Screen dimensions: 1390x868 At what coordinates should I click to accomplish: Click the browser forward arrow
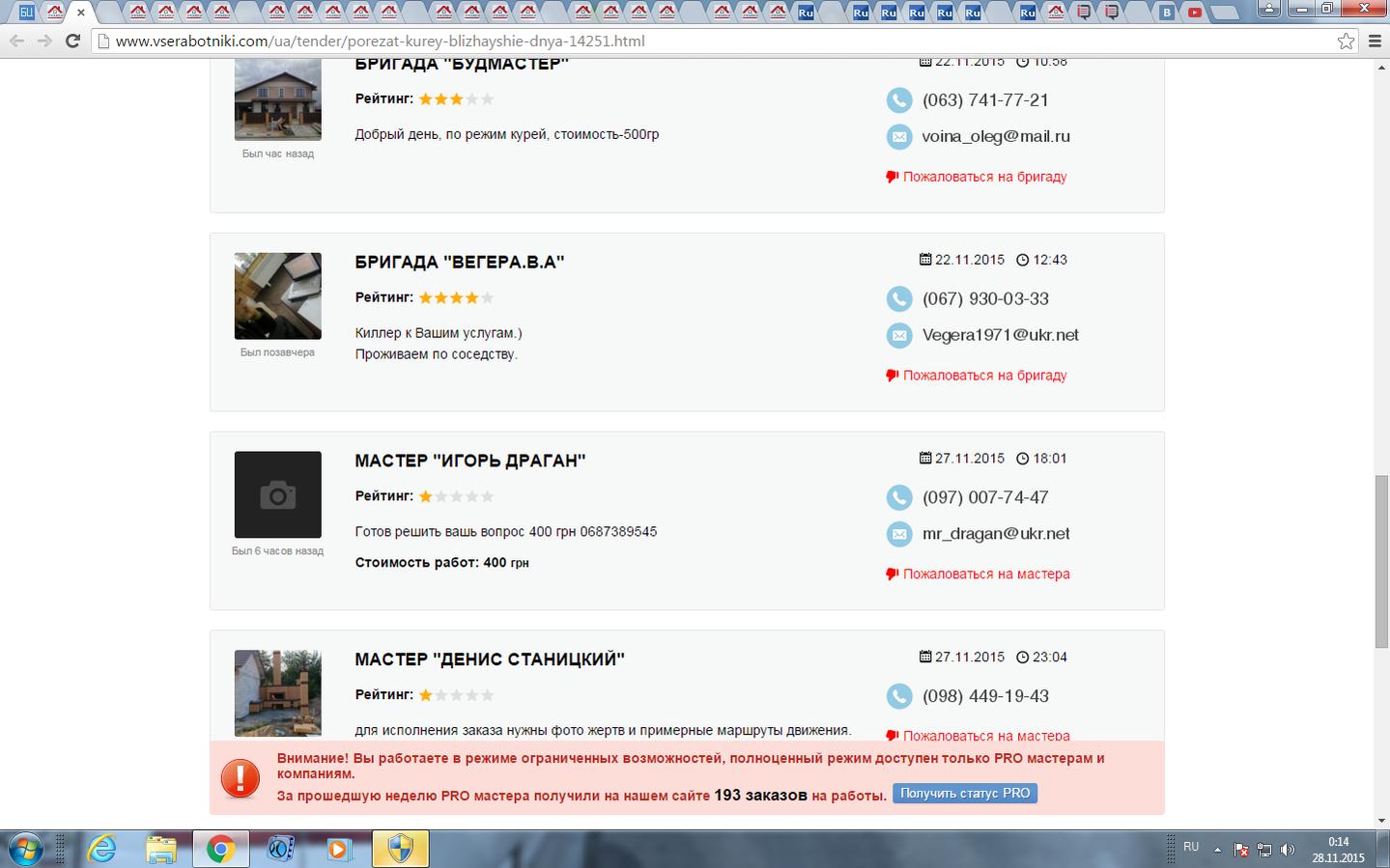tap(44, 42)
